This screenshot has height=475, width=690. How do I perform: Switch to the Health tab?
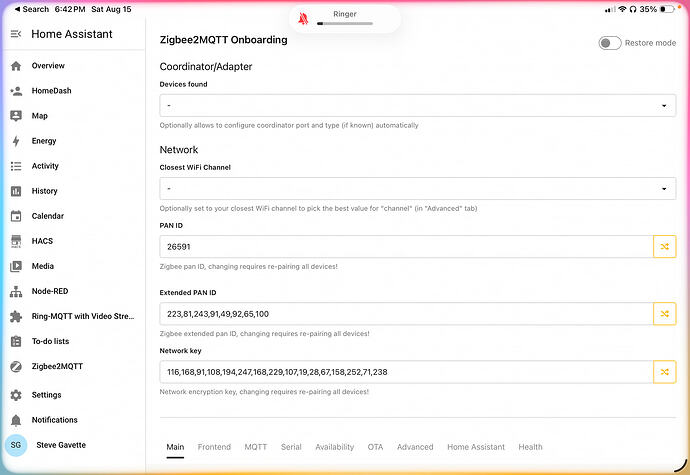point(530,447)
